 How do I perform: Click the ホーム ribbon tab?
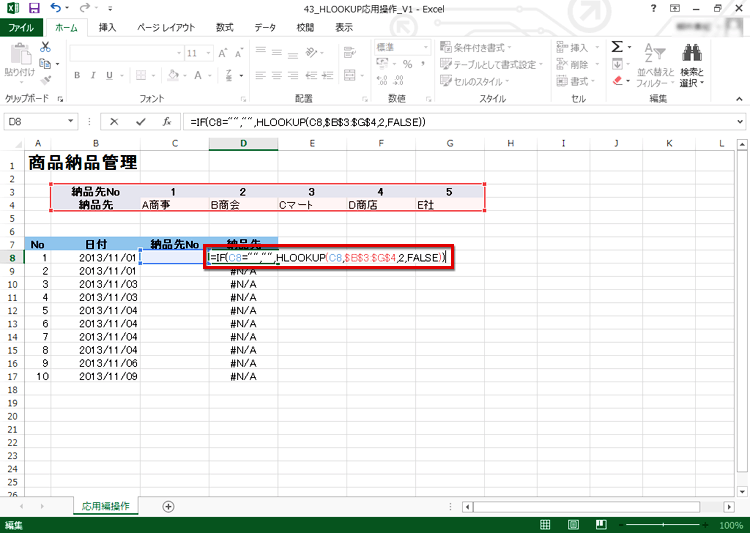point(66,28)
